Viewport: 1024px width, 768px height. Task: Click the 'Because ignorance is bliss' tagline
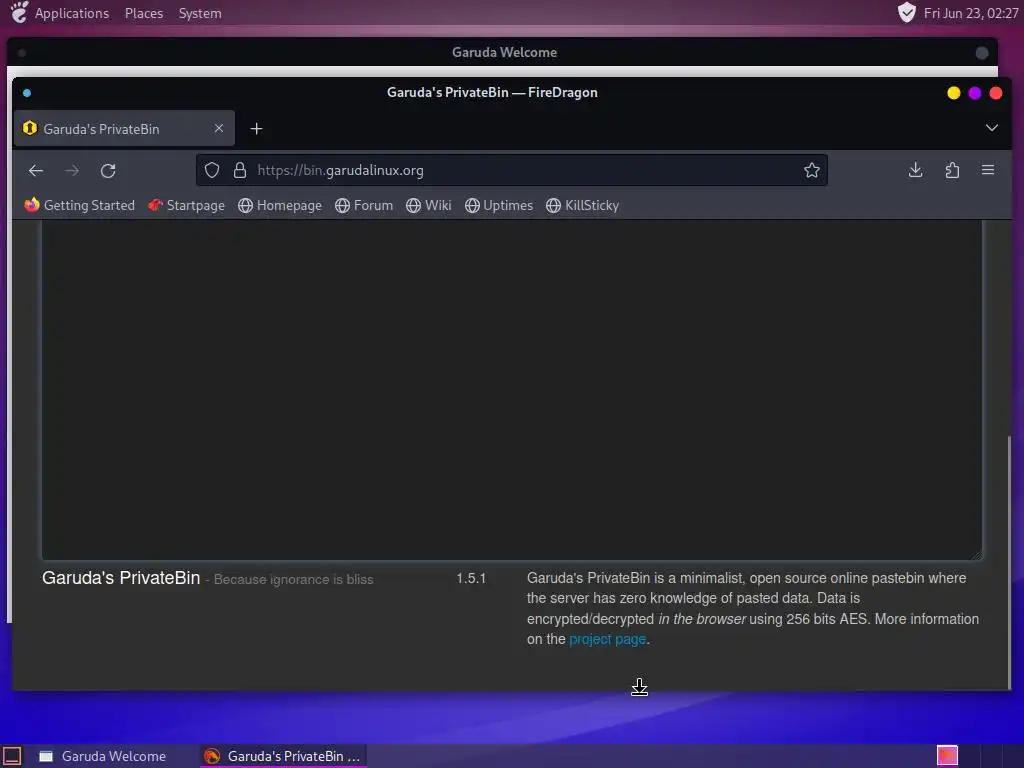pyautogui.click(x=294, y=579)
